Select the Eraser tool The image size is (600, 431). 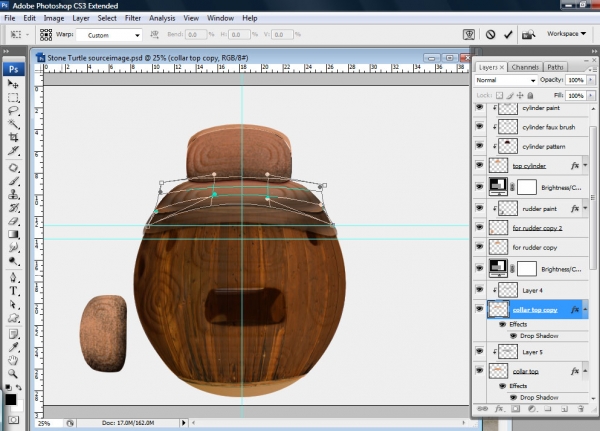coord(13,221)
